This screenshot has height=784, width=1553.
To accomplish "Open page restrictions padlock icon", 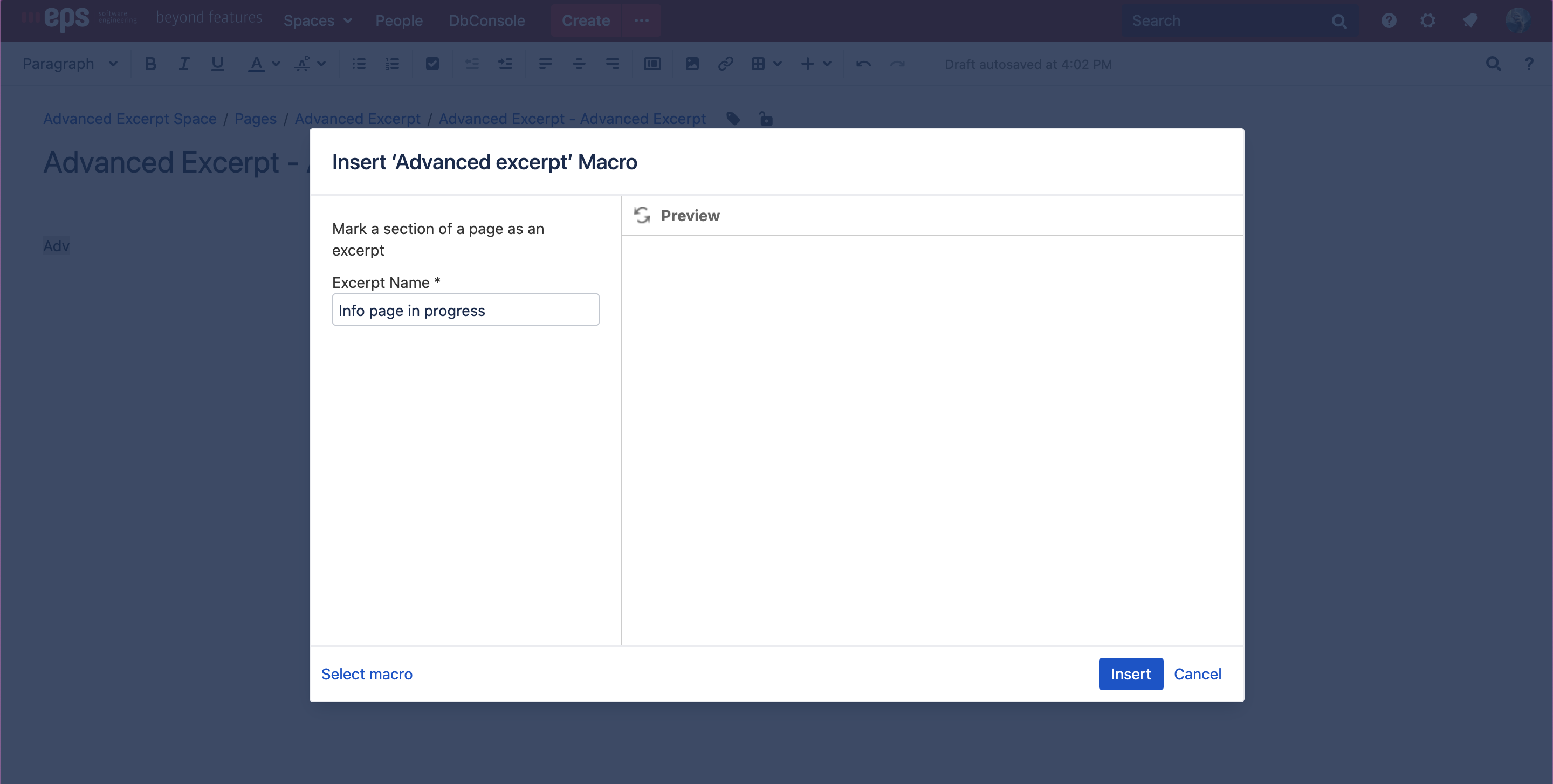I will coord(765,119).
